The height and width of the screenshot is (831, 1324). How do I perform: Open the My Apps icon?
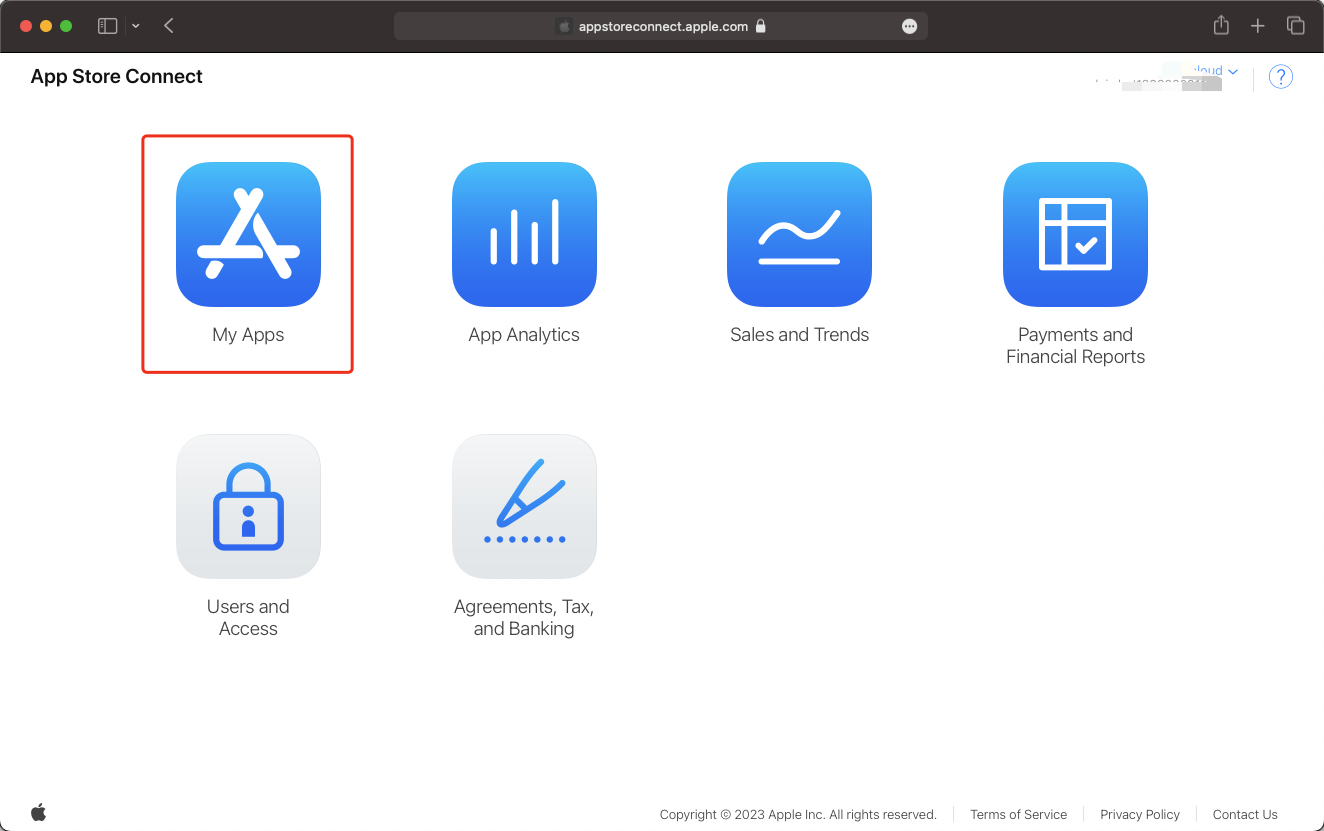point(248,234)
